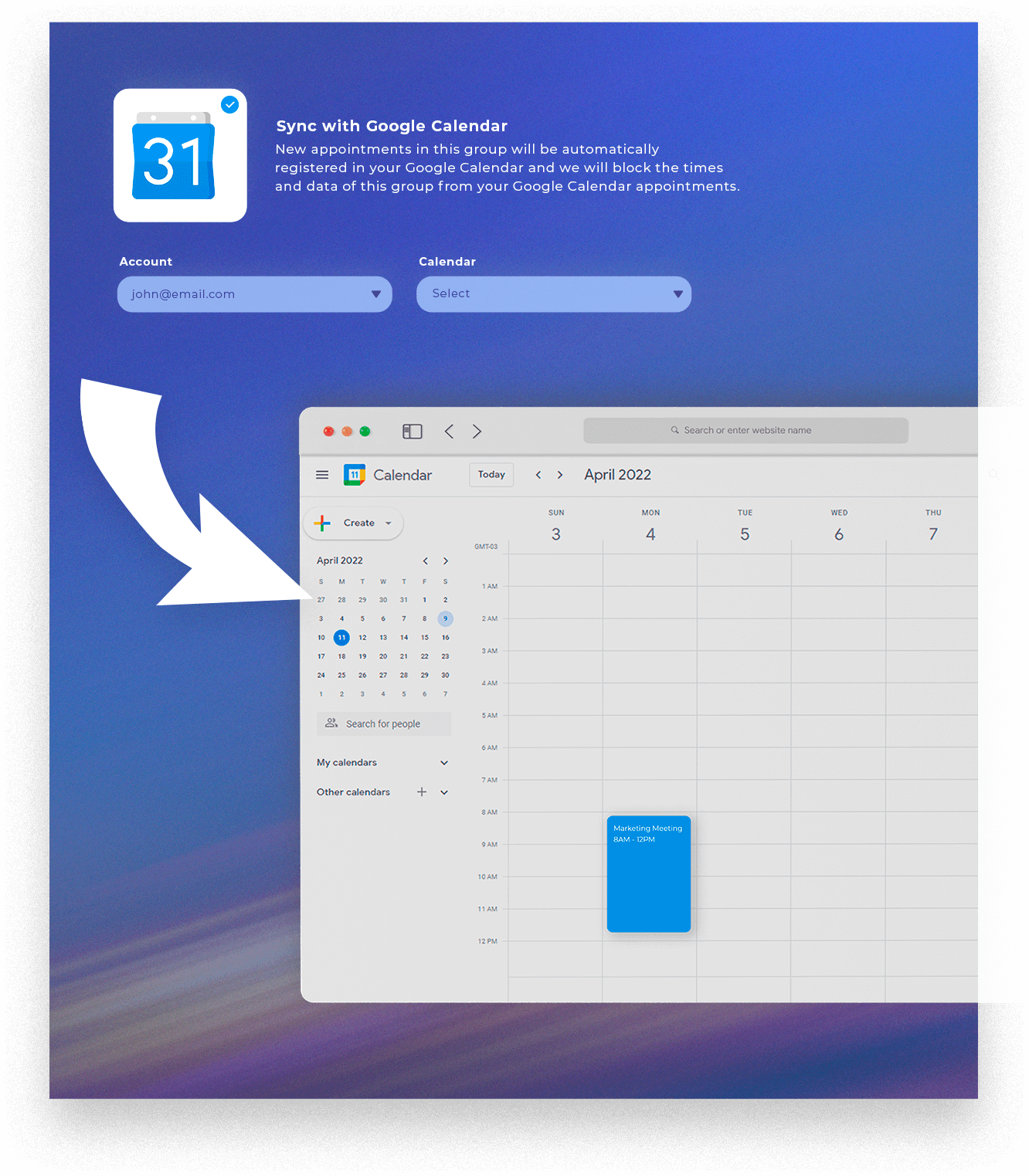Select Thursday 7 column header
The width and height of the screenshot is (1029, 1176).
coord(933,527)
